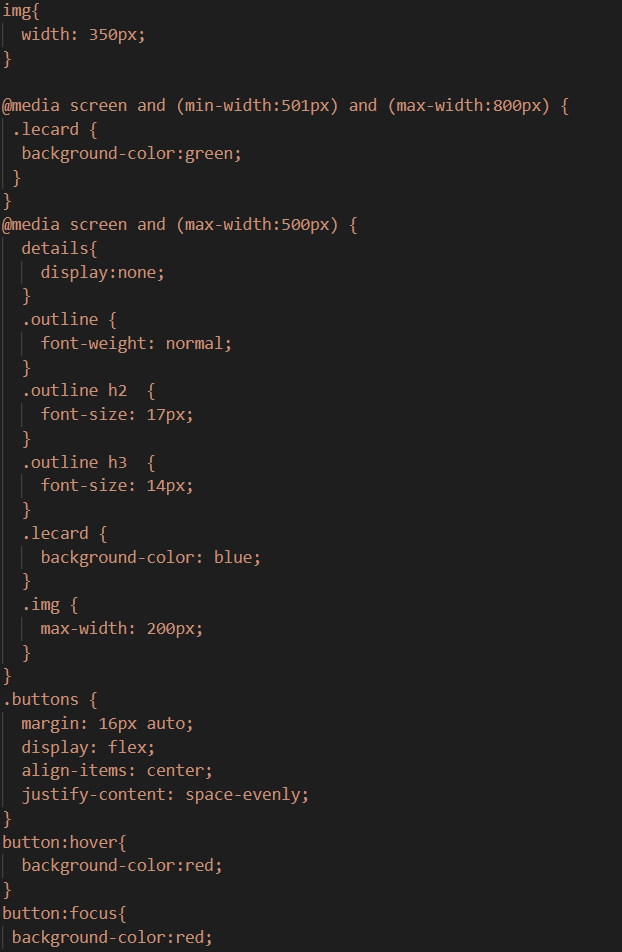Place cursor on background-color: blue line
This screenshot has width=622, height=952.
click(x=150, y=557)
